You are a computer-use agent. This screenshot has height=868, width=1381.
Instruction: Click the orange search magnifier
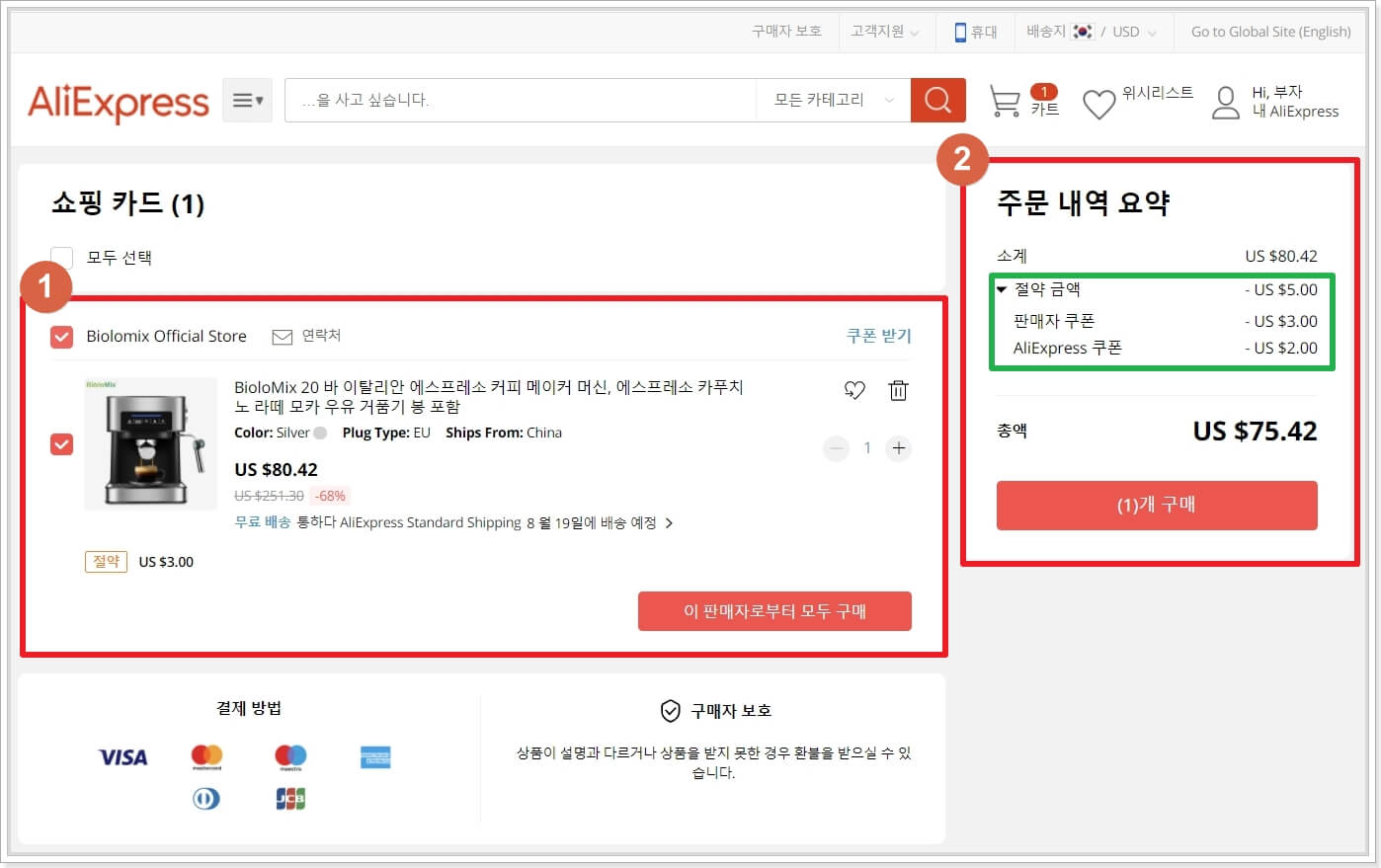tap(936, 100)
